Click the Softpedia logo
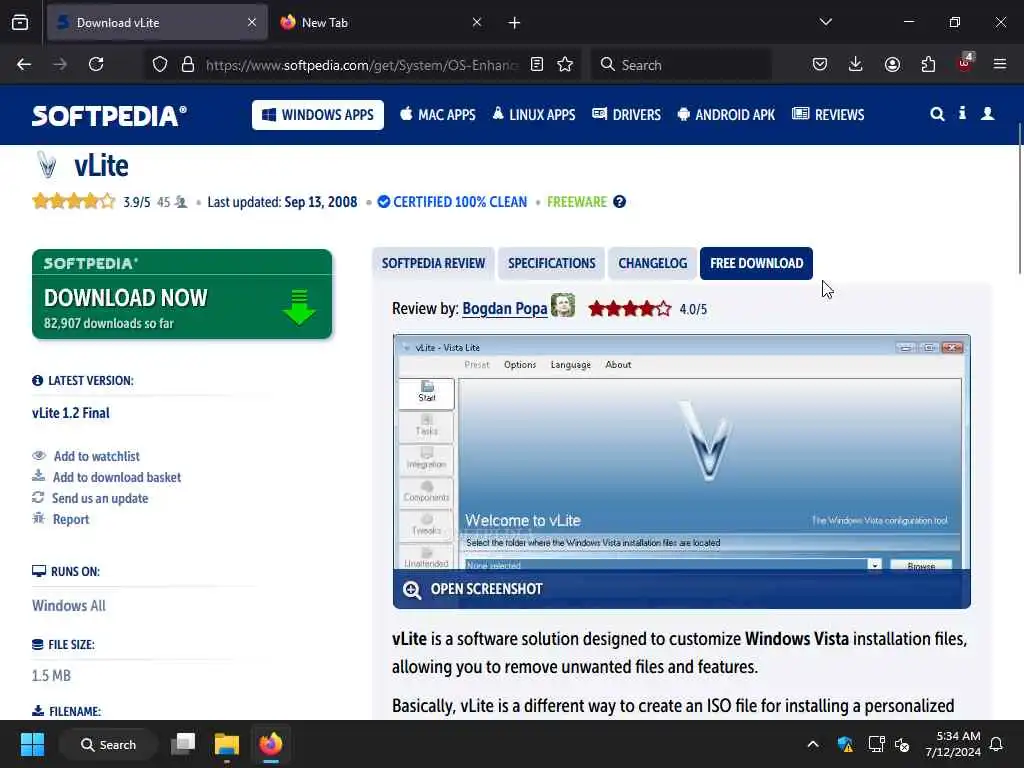 coord(109,116)
